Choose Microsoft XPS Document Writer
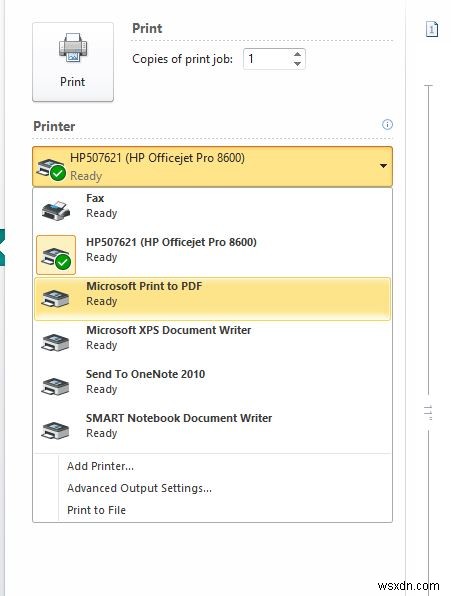This screenshot has width=451, height=596. click(x=212, y=342)
